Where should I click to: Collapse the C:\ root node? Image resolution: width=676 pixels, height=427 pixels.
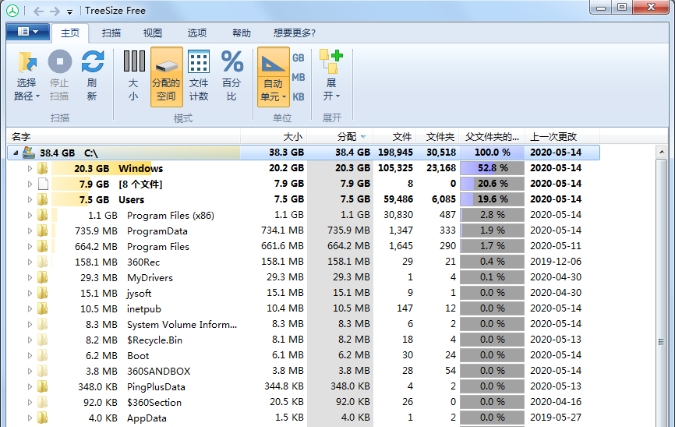(16, 153)
